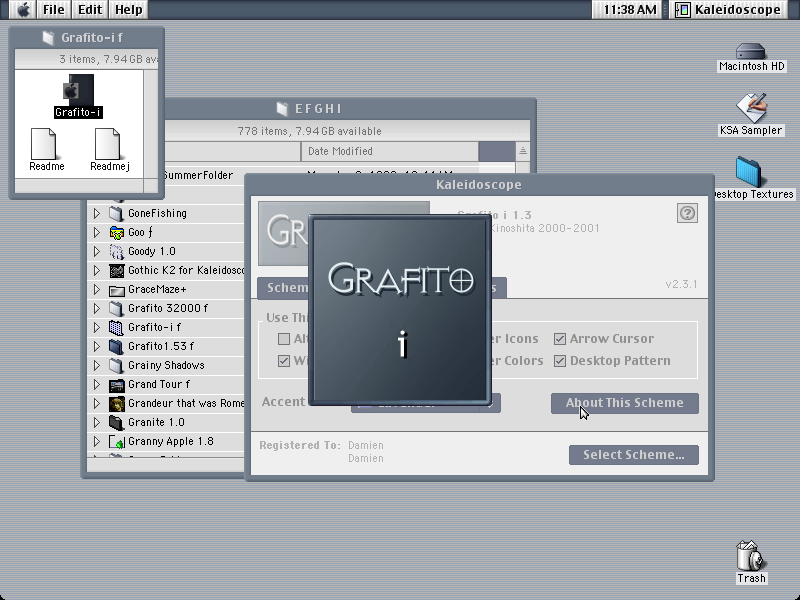
Task: Select the Trash icon on the desktop
Action: [749, 555]
